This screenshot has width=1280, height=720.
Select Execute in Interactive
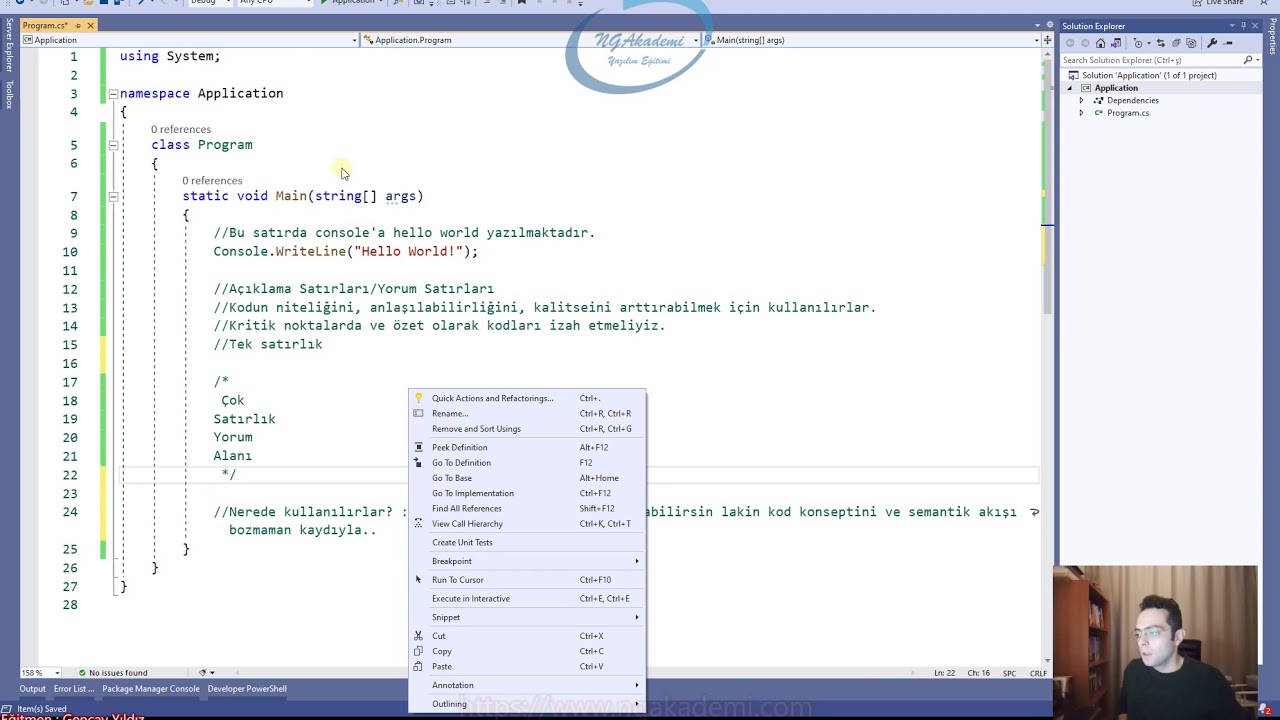coord(527,598)
